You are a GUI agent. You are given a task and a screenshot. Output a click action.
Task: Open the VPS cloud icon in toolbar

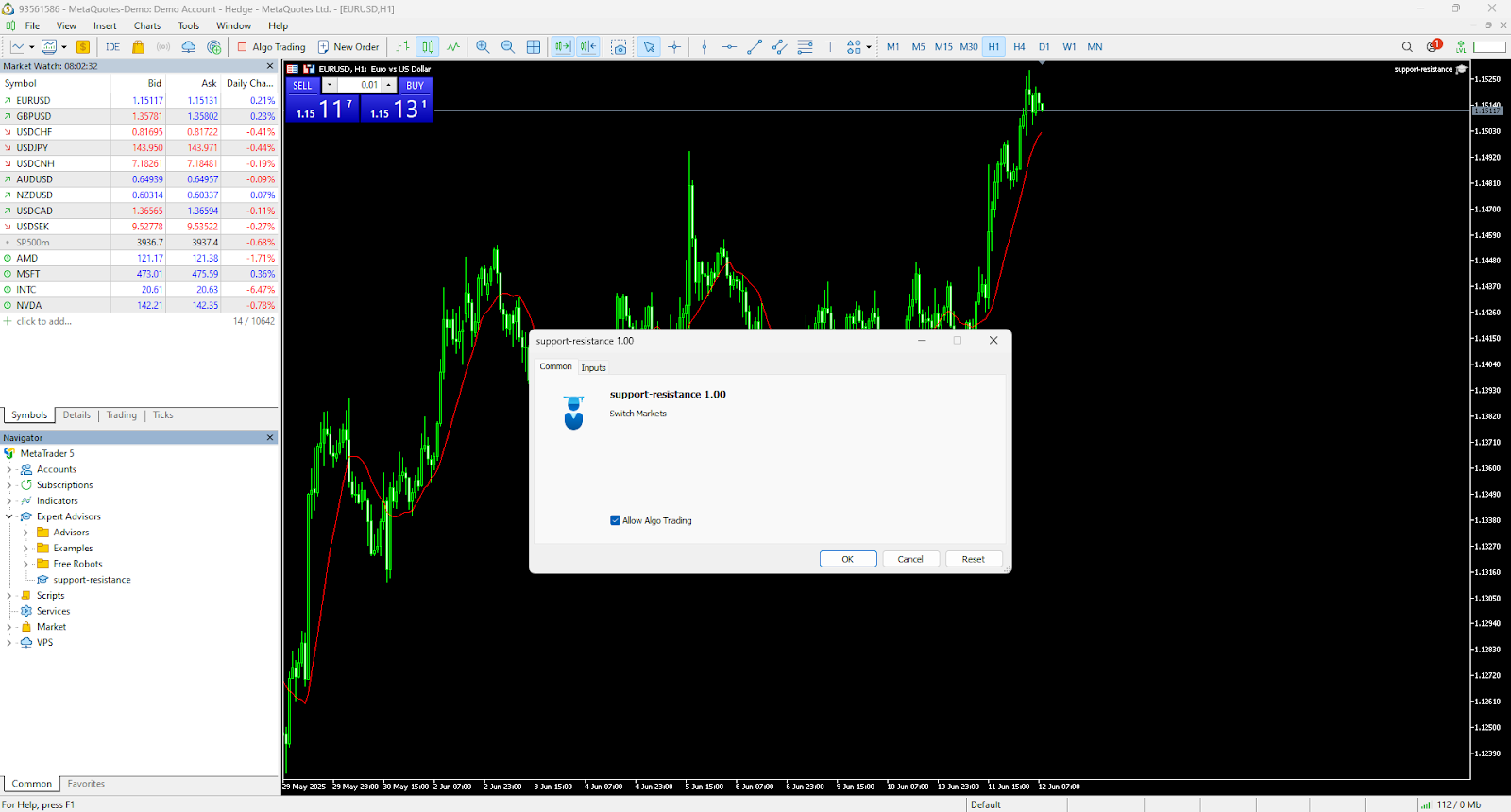click(189, 47)
